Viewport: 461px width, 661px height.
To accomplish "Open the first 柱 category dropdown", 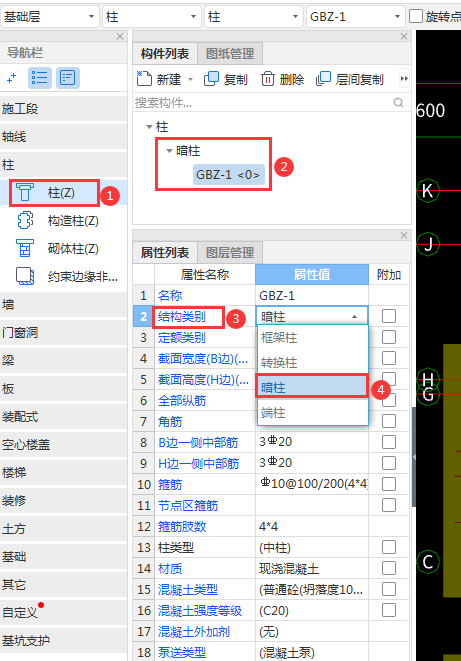I will coord(151,16).
